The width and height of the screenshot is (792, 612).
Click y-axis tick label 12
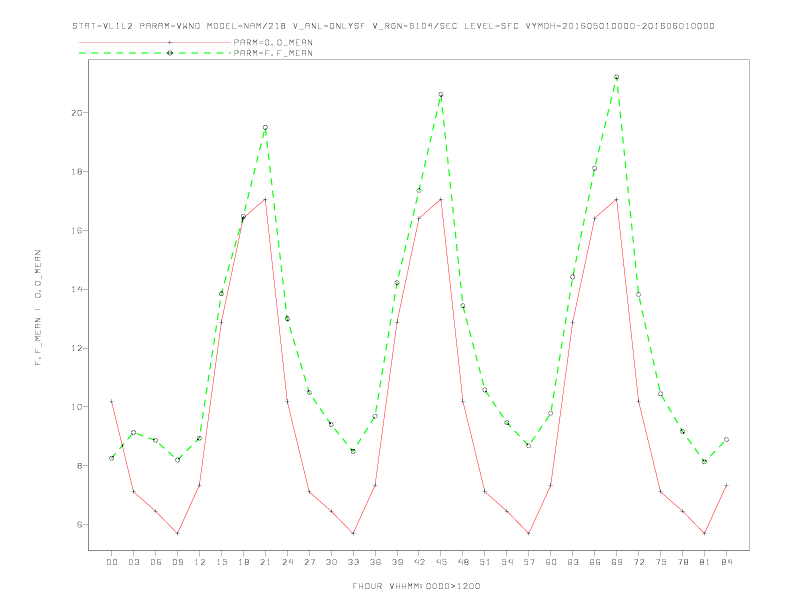point(77,348)
